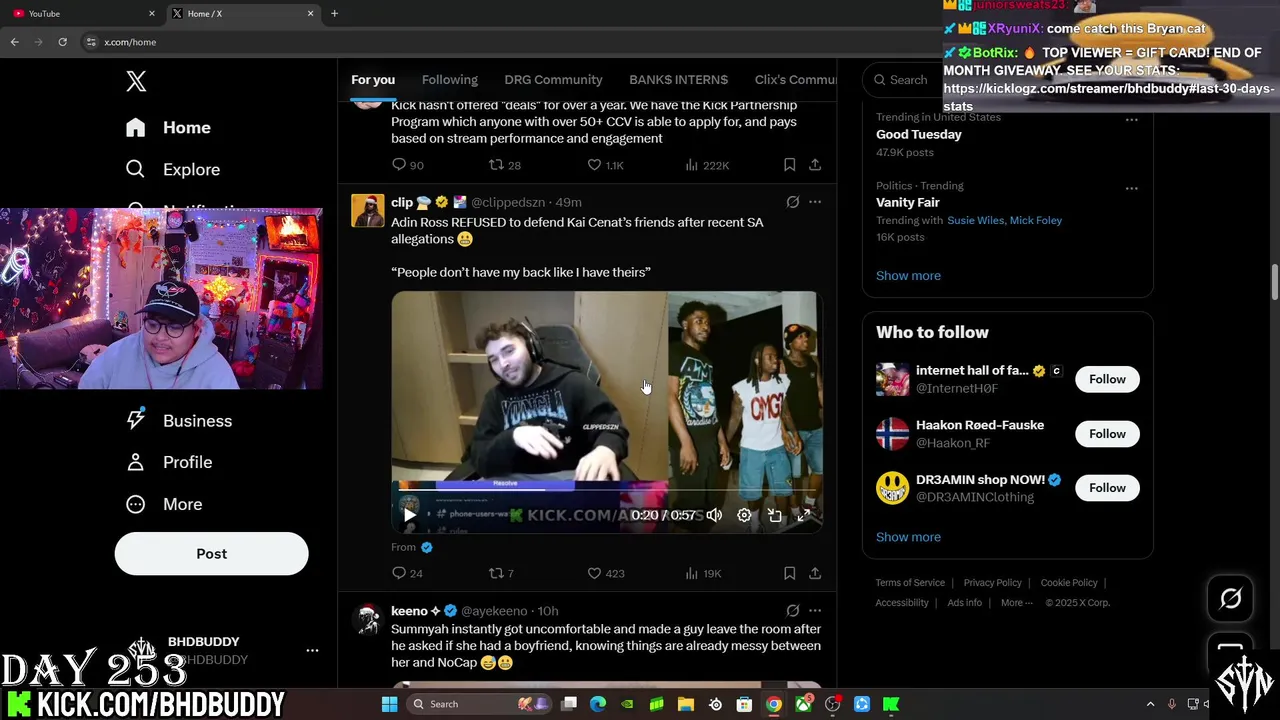Follow DR3AMIN shop NOW! account
The height and width of the screenshot is (720, 1280).
tap(1107, 488)
